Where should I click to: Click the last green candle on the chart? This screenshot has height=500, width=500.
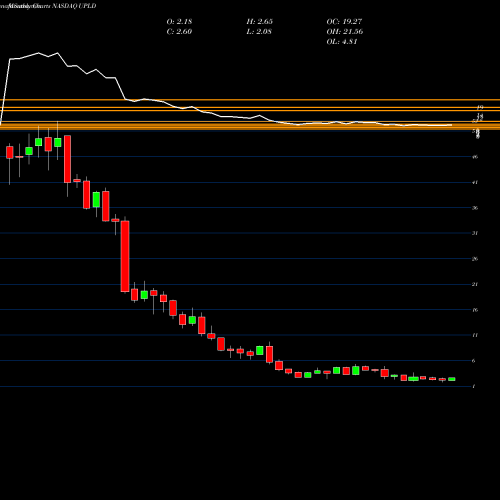coord(452,379)
